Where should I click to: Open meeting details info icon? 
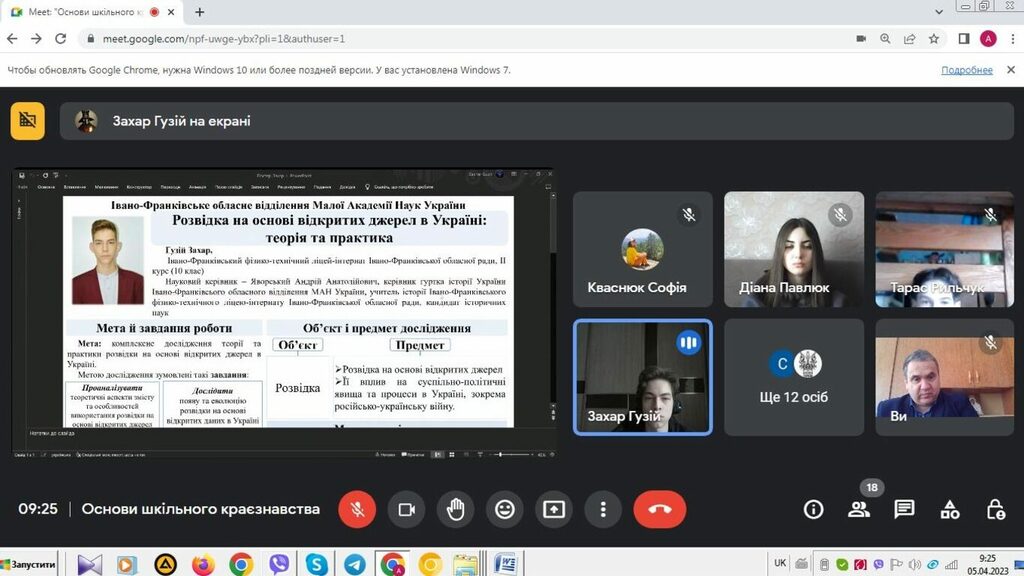click(813, 509)
